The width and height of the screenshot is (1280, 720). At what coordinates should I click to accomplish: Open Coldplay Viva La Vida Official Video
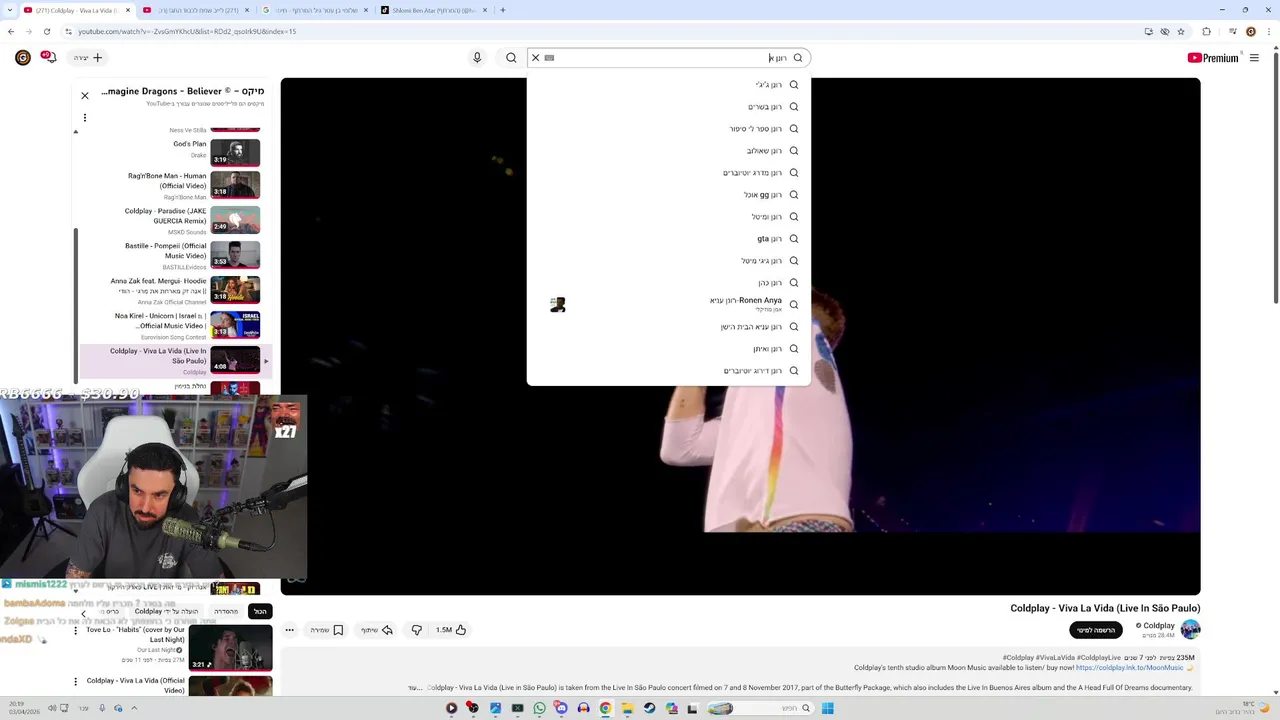230,686
